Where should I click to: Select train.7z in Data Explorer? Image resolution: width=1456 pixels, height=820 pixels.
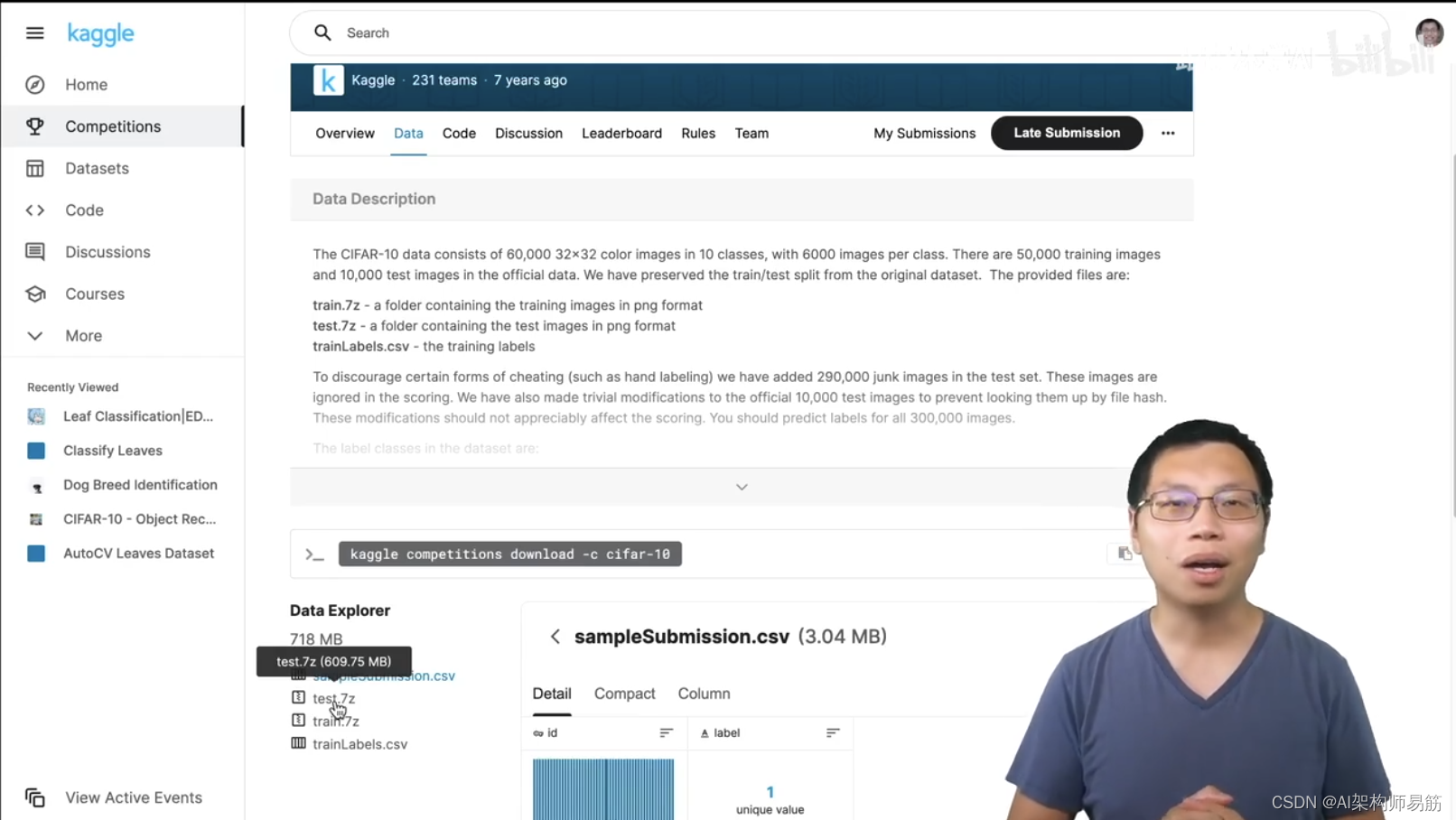point(336,721)
